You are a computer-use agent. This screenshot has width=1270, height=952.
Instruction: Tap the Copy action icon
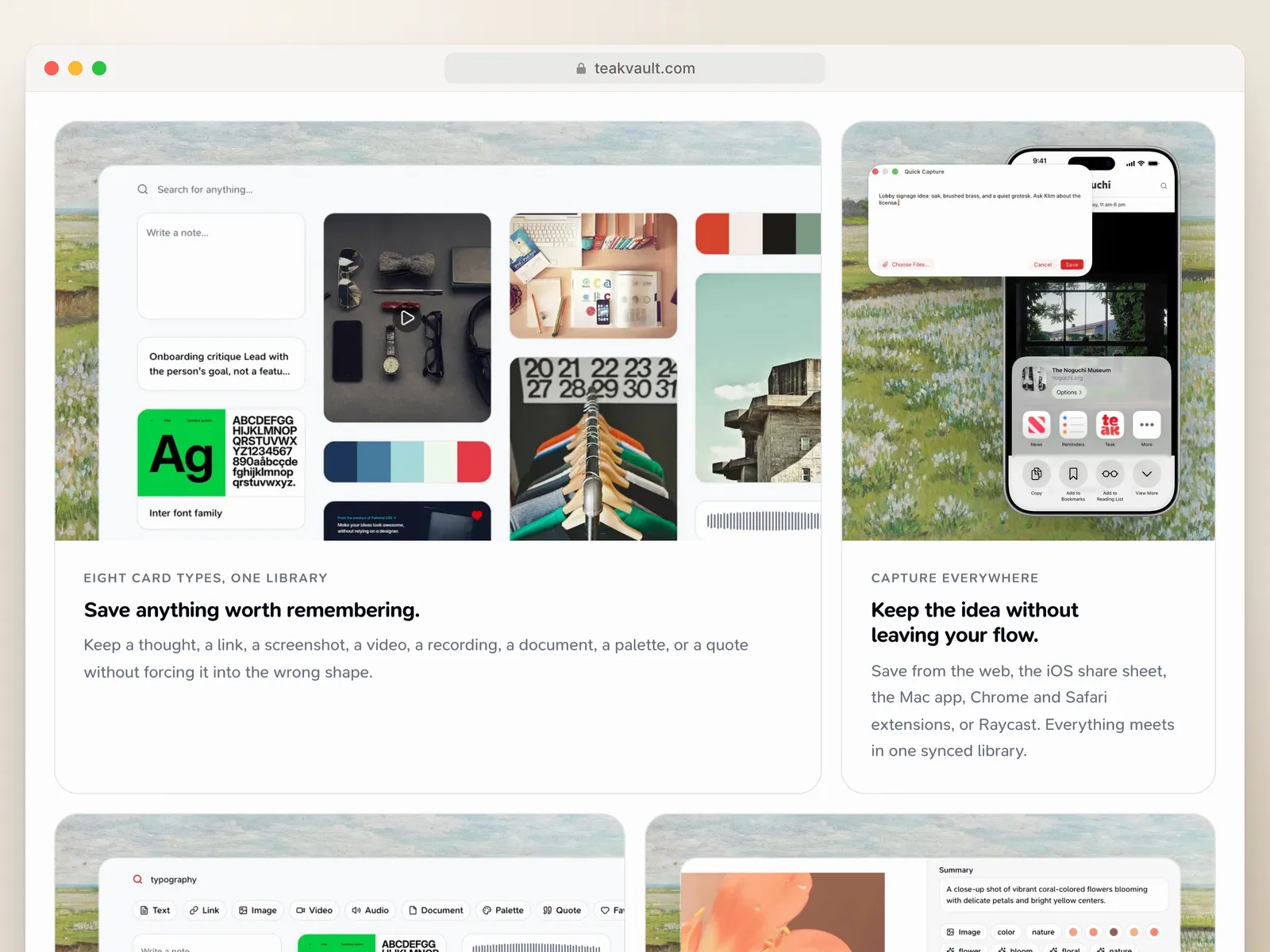pos(1037,474)
